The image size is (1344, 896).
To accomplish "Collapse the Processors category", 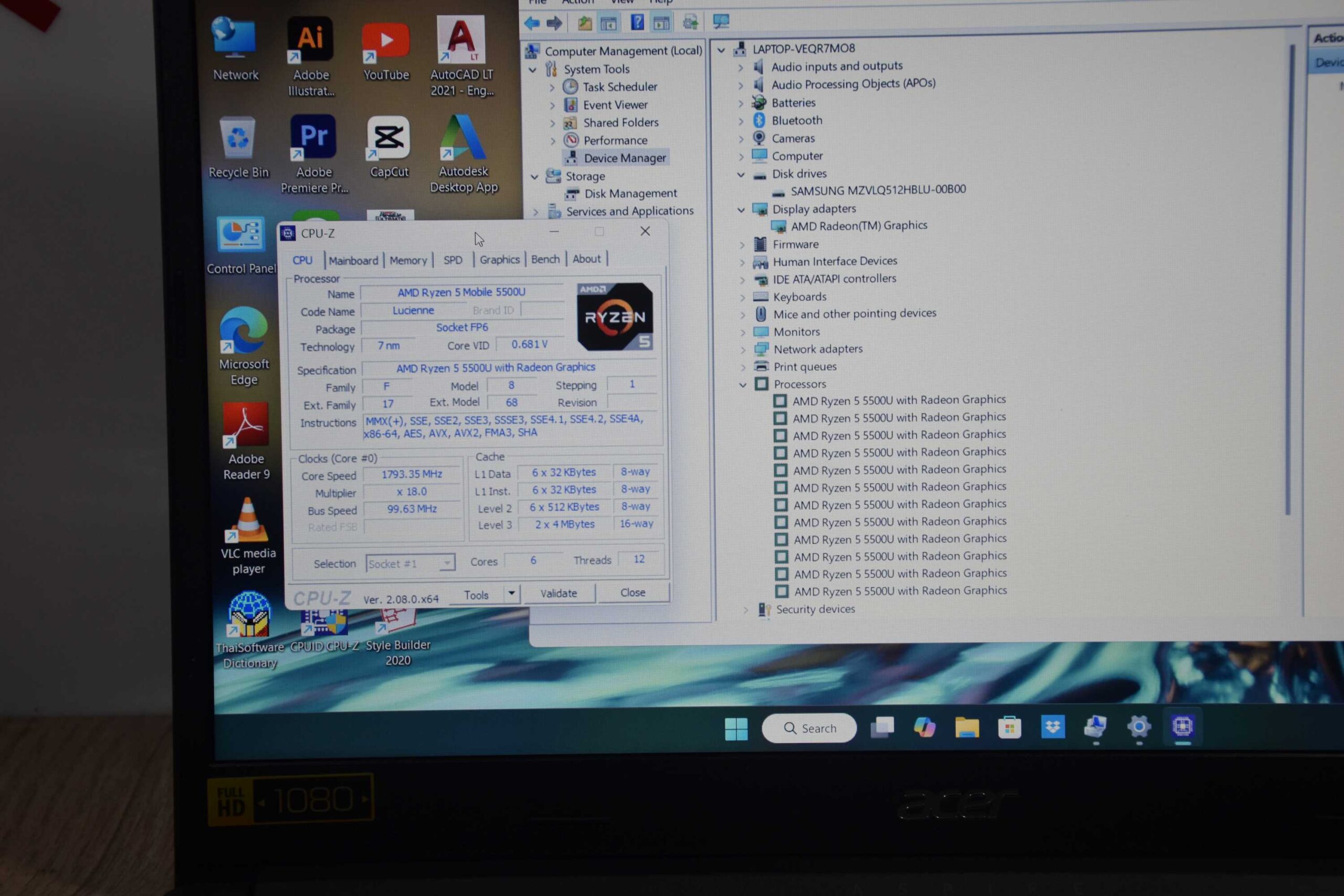I will coord(743,385).
